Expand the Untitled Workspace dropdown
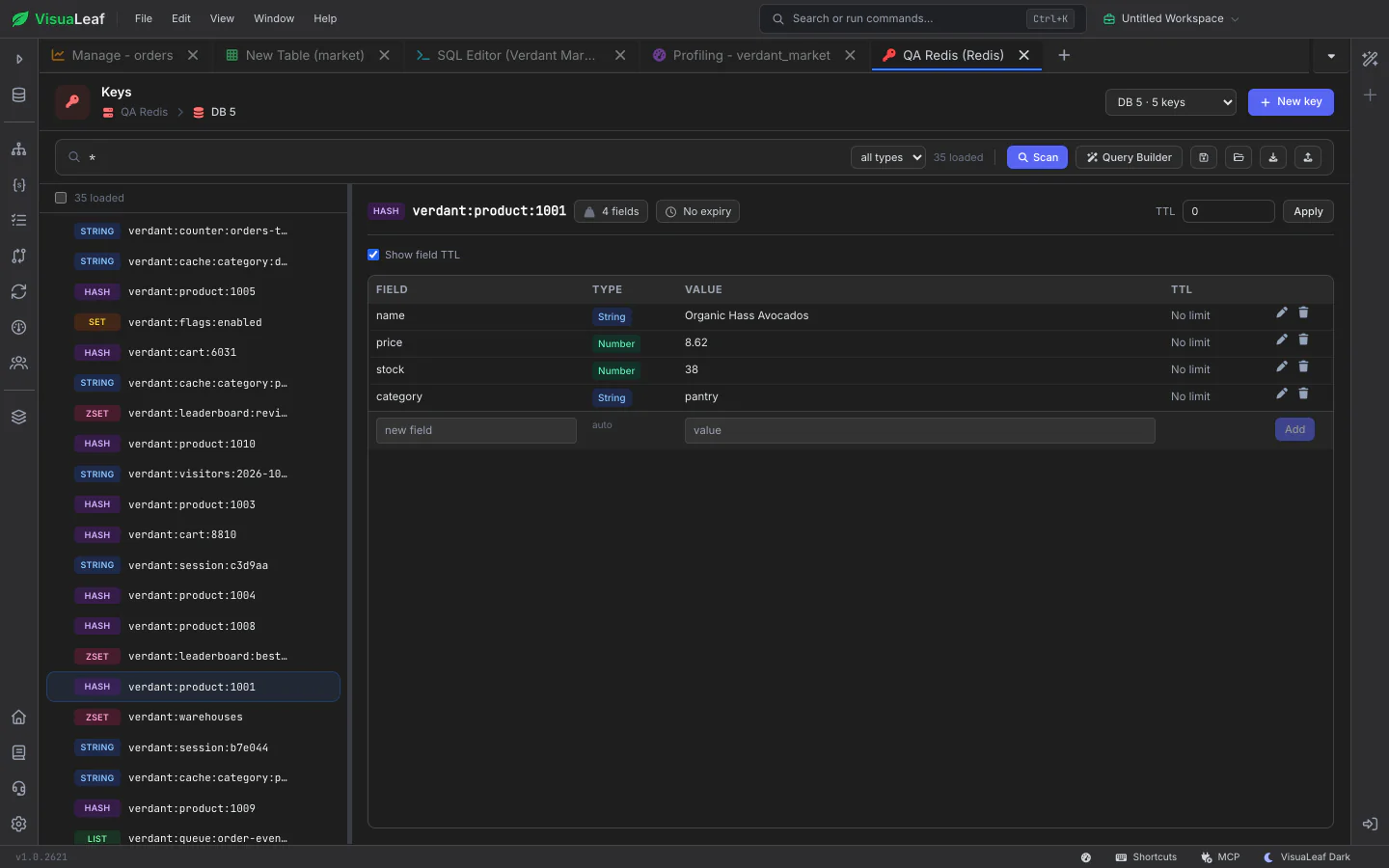 (1171, 18)
